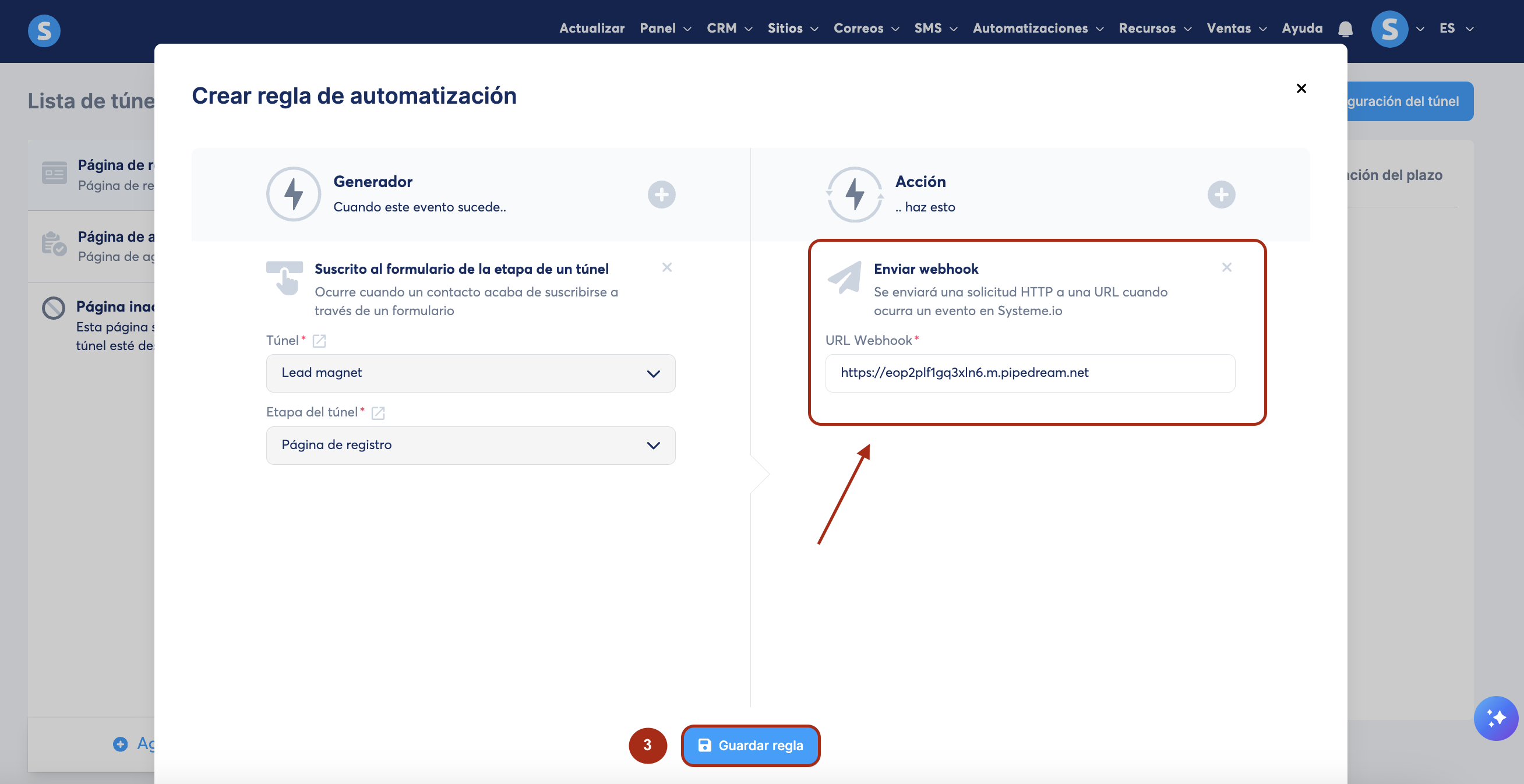Click the plus icon to add a Generador trigger

coord(661,195)
